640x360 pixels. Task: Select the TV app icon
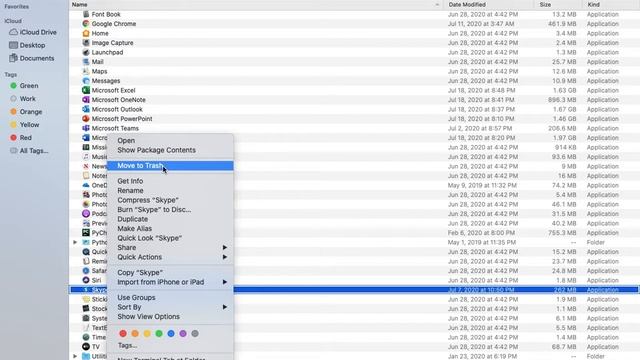(x=86, y=347)
